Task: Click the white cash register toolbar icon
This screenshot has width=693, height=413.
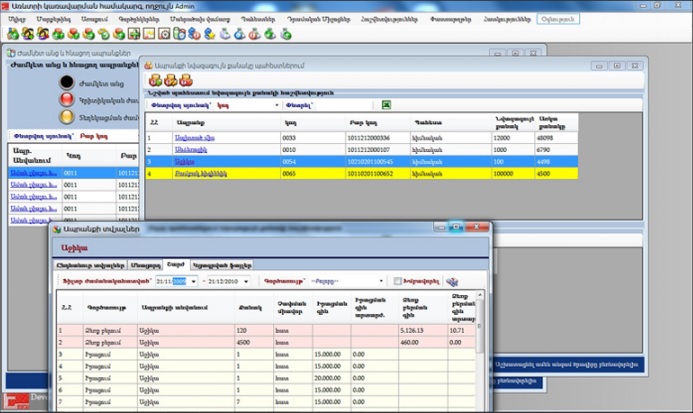Action: point(225,34)
